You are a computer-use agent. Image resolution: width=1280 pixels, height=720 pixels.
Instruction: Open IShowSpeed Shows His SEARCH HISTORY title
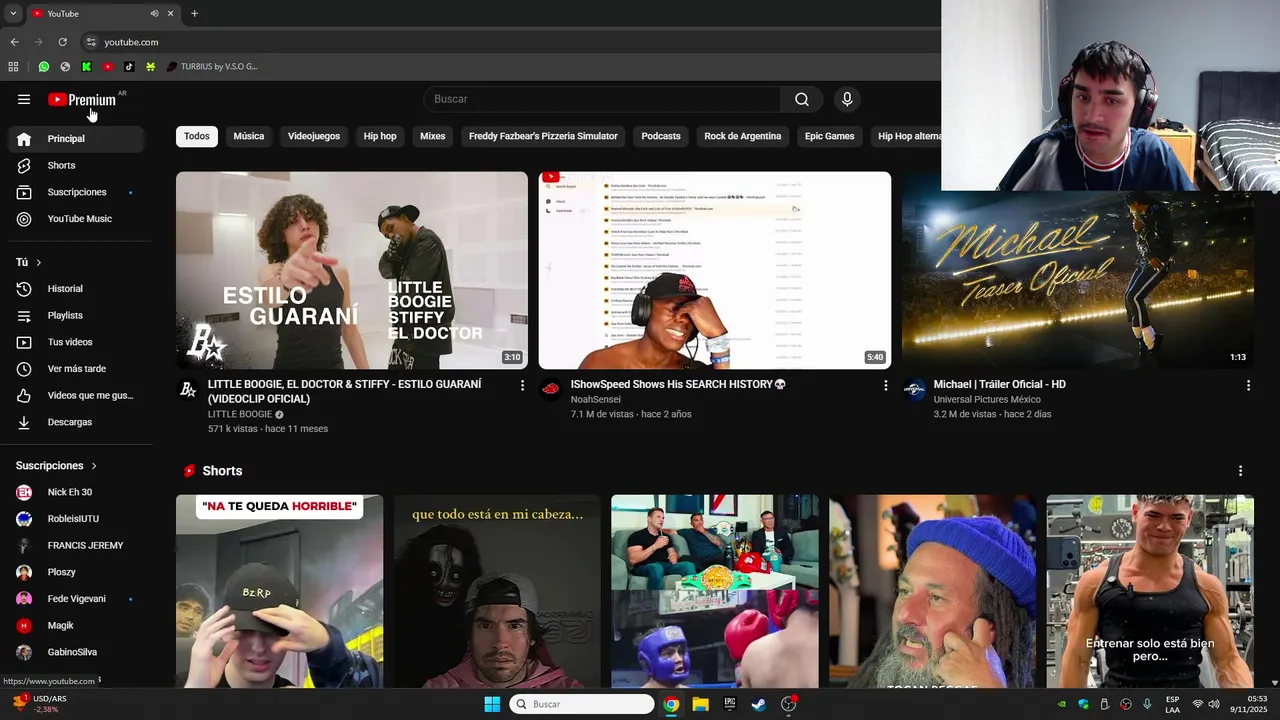(x=679, y=384)
